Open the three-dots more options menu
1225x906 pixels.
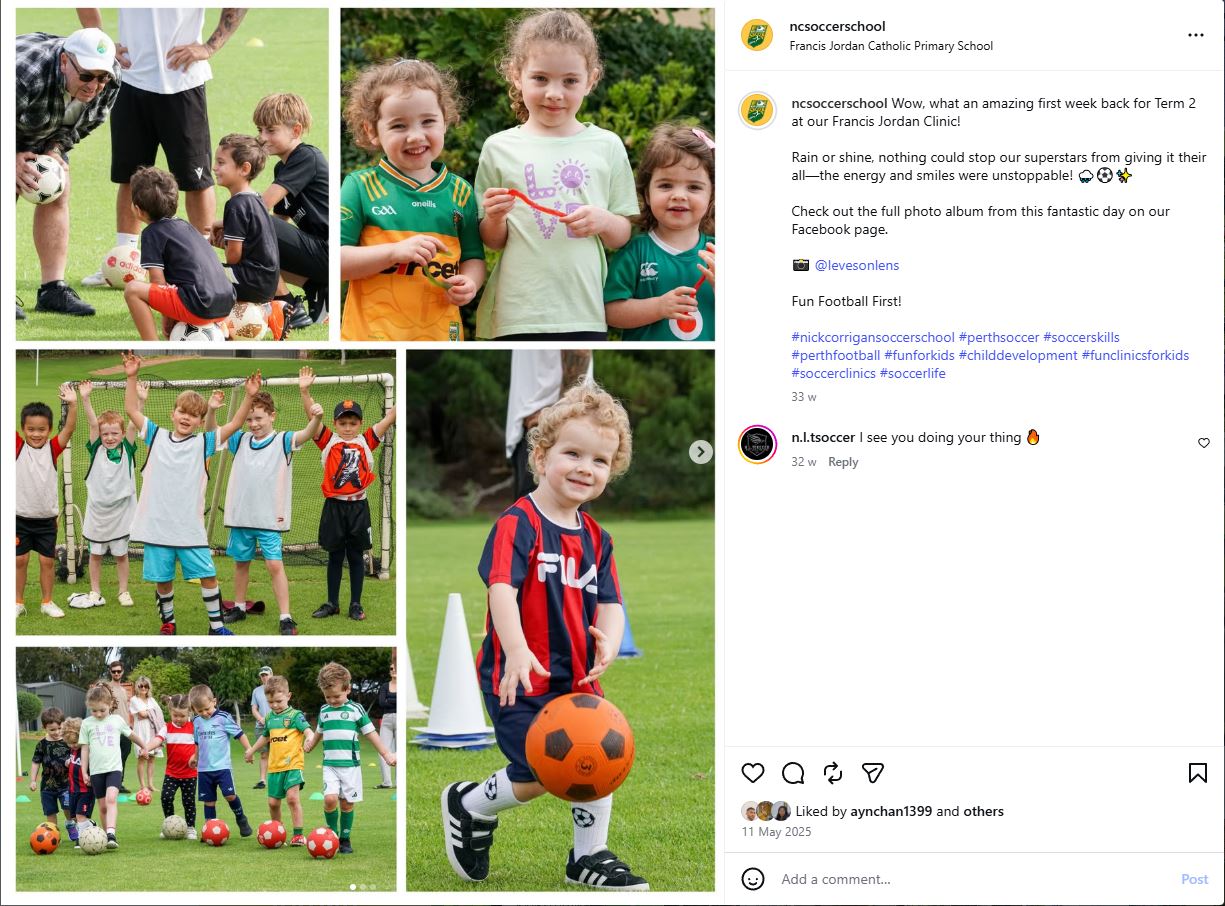[x=1196, y=35]
